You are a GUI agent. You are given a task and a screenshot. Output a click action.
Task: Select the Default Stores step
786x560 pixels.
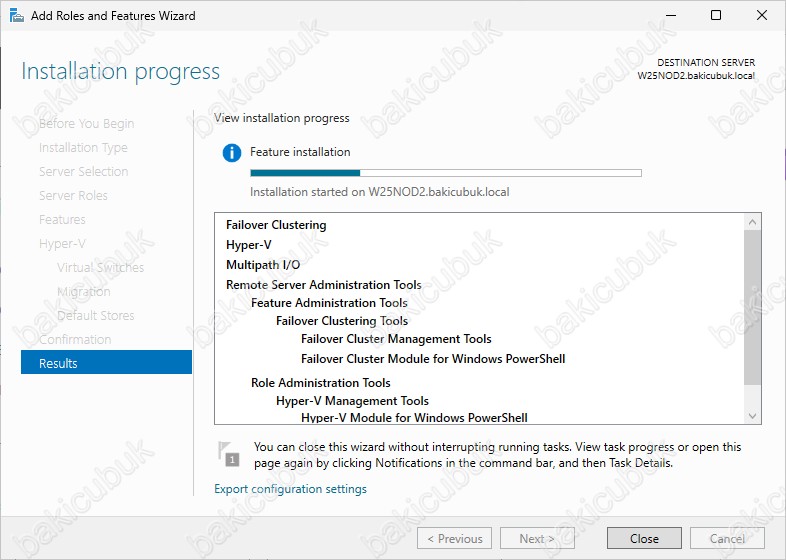(x=96, y=315)
